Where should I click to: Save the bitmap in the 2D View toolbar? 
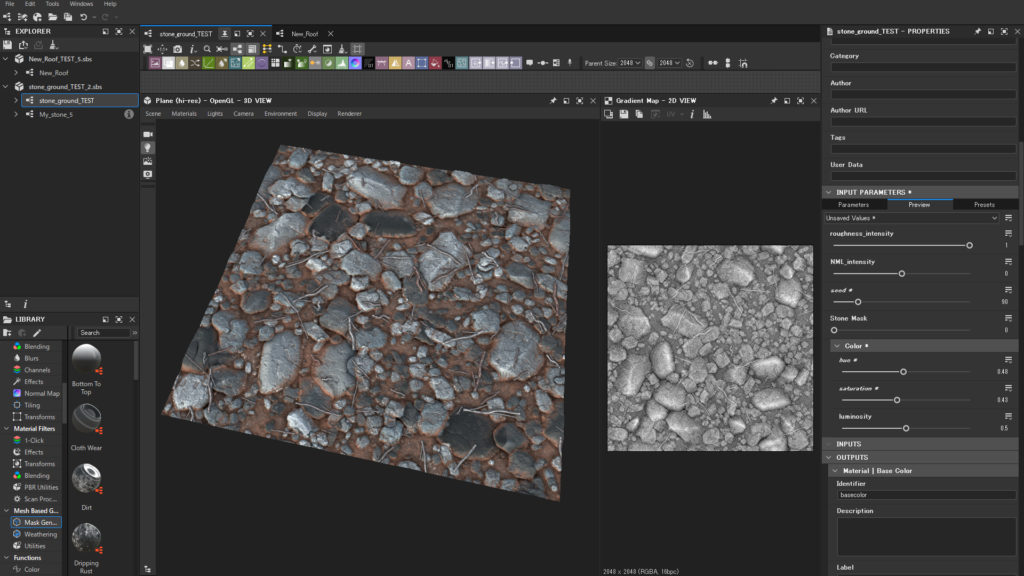coord(622,114)
